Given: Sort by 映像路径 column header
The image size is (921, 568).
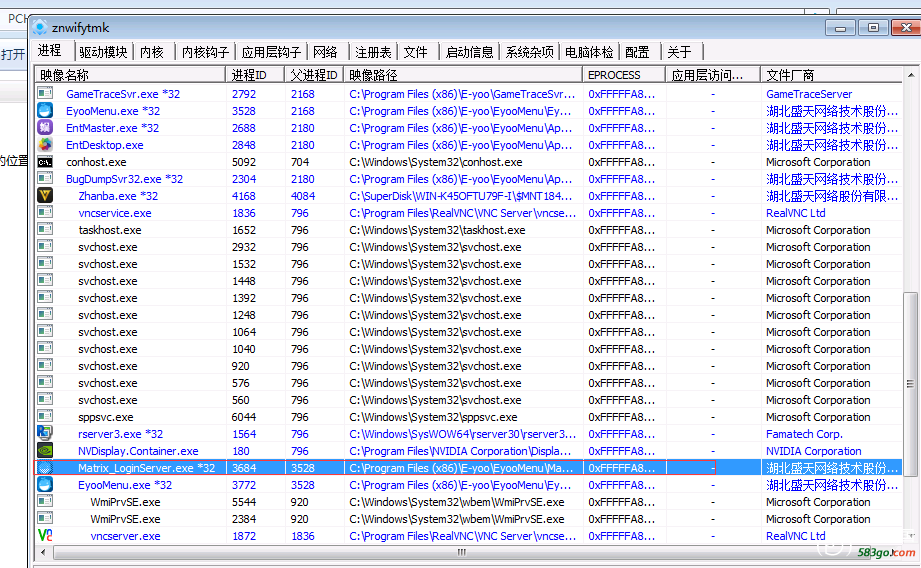Looking at the screenshot, I should (x=463, y=75).
